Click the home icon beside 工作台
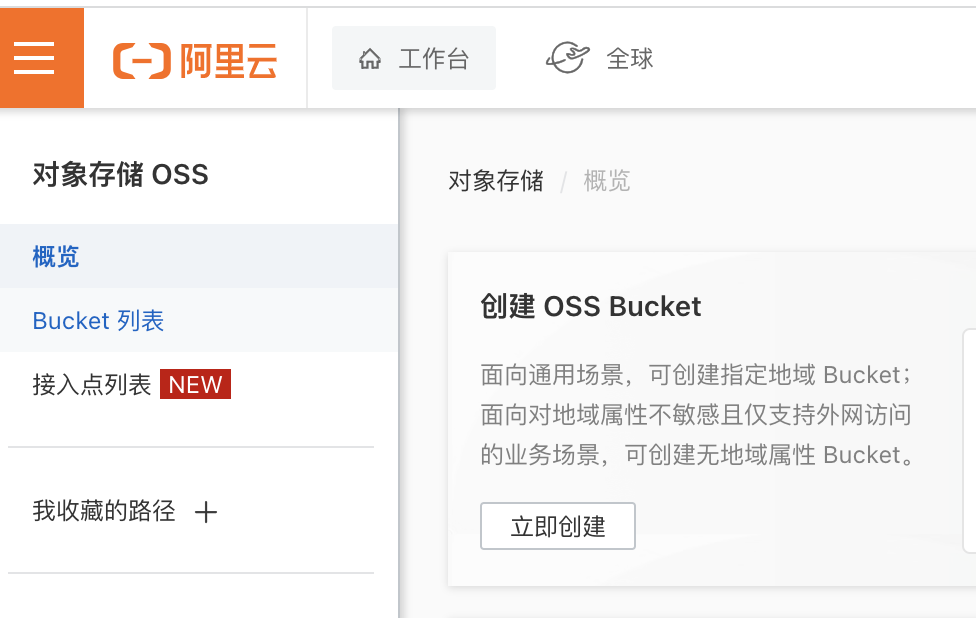Viewport: 976px width, 618px height. pos(371,59)
